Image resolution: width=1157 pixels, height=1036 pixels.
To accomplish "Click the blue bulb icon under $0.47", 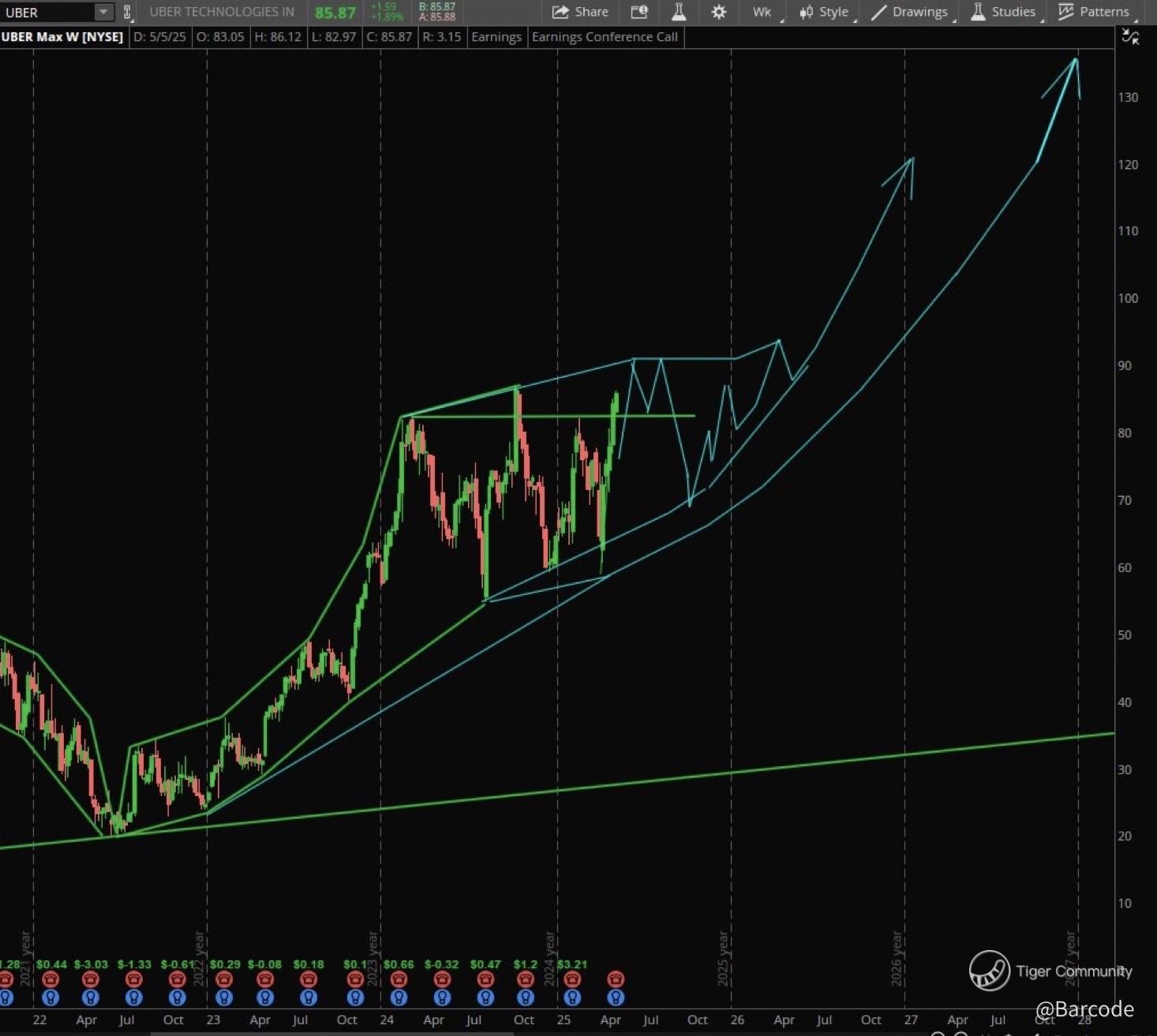I will point(485,997).
